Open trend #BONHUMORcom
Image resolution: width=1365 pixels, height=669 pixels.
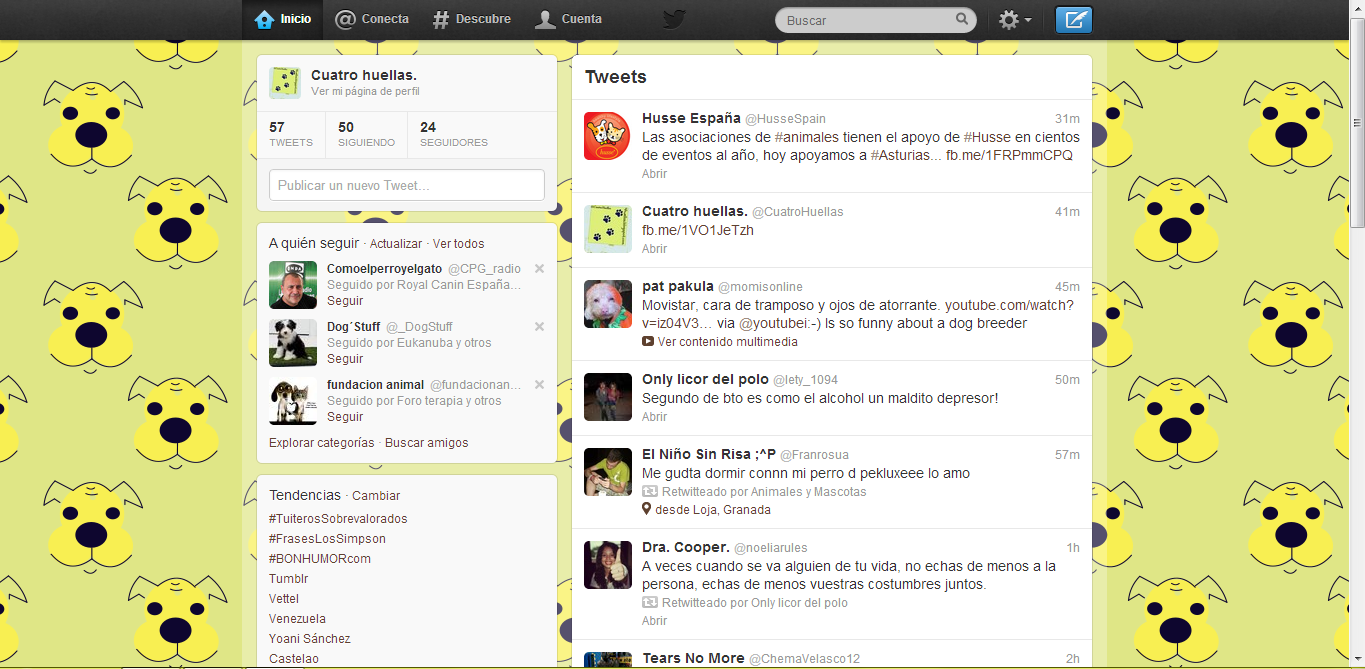pos(320,559)
